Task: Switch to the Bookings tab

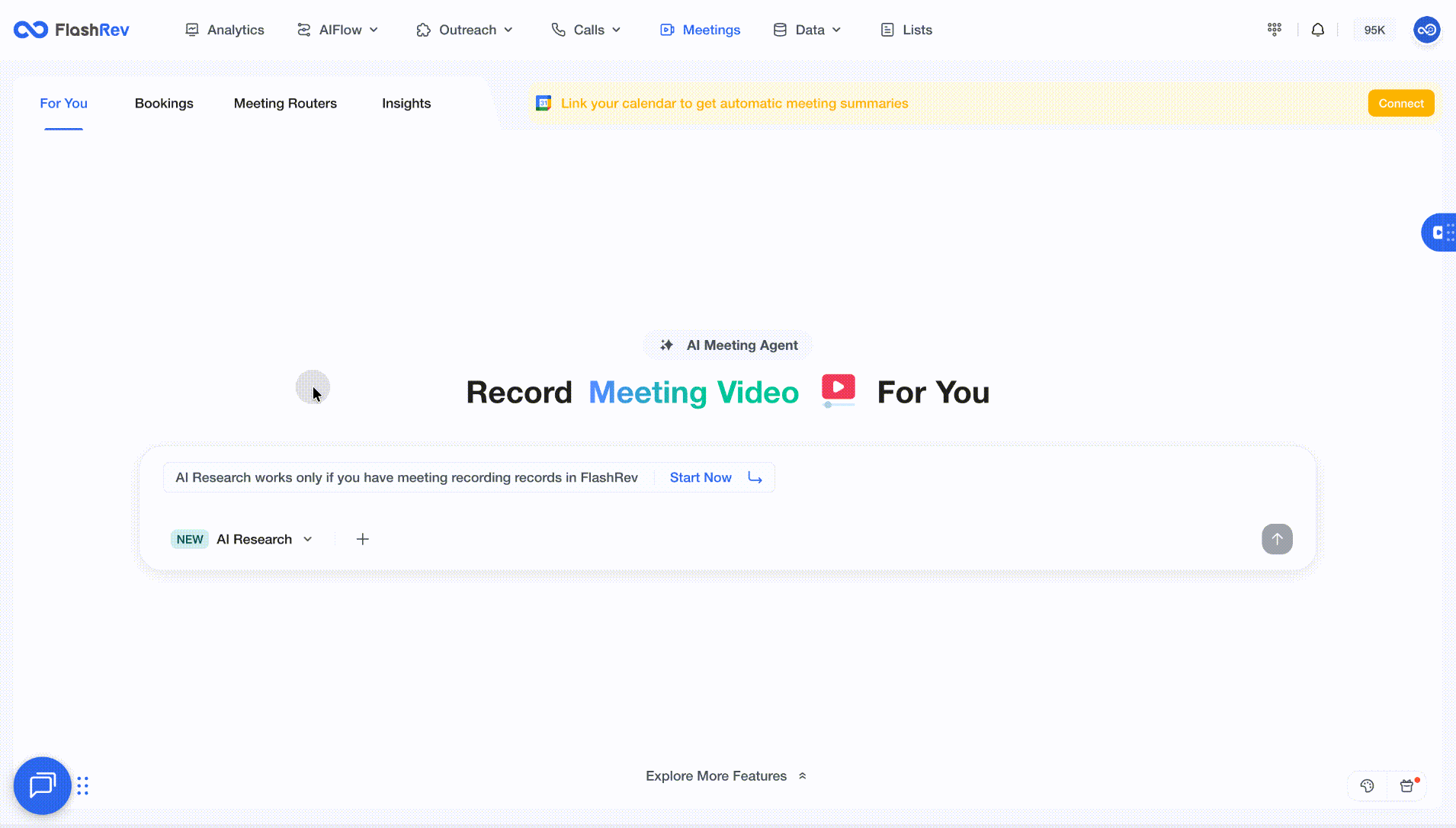Action: (164, 104)
